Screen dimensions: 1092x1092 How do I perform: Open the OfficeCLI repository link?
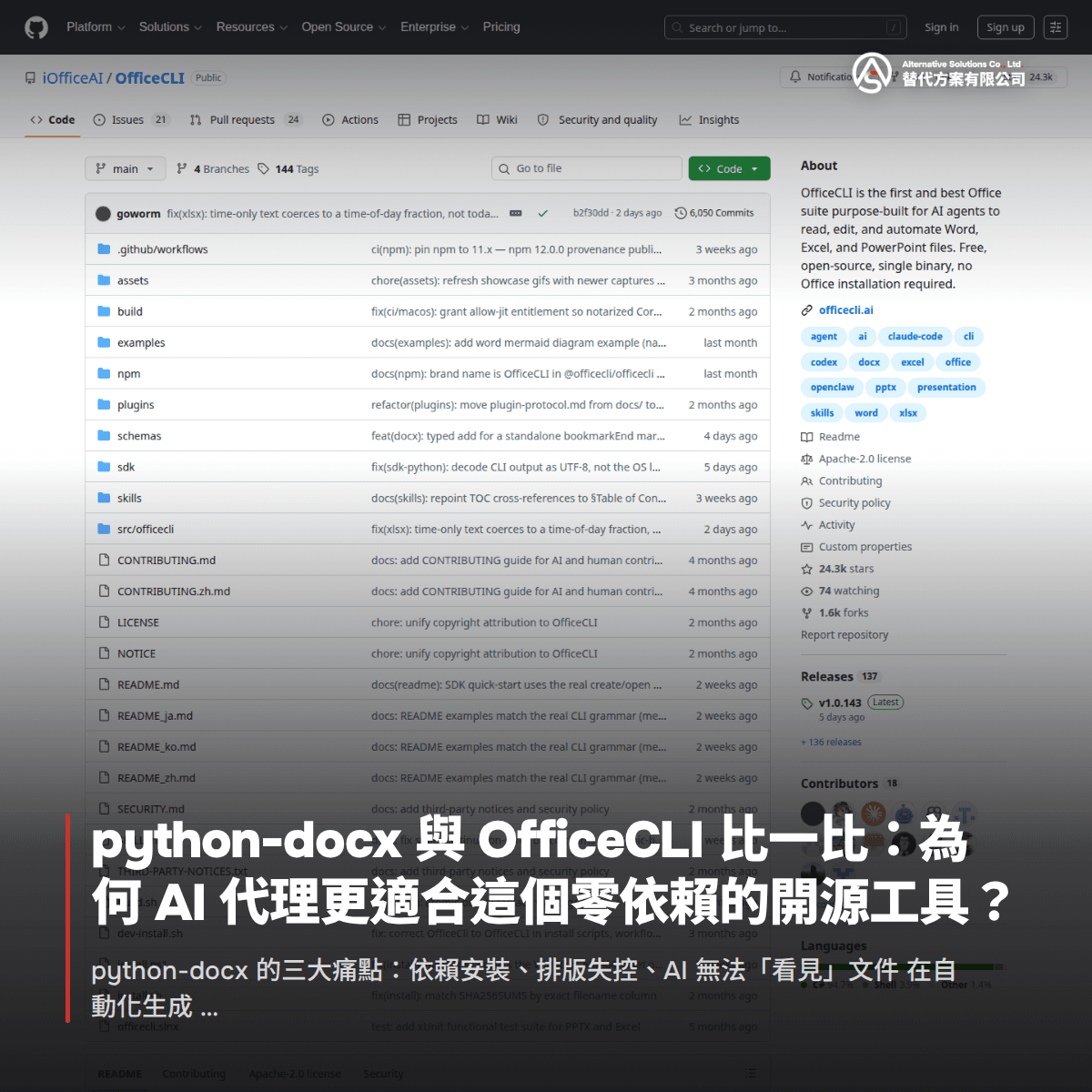150,78
